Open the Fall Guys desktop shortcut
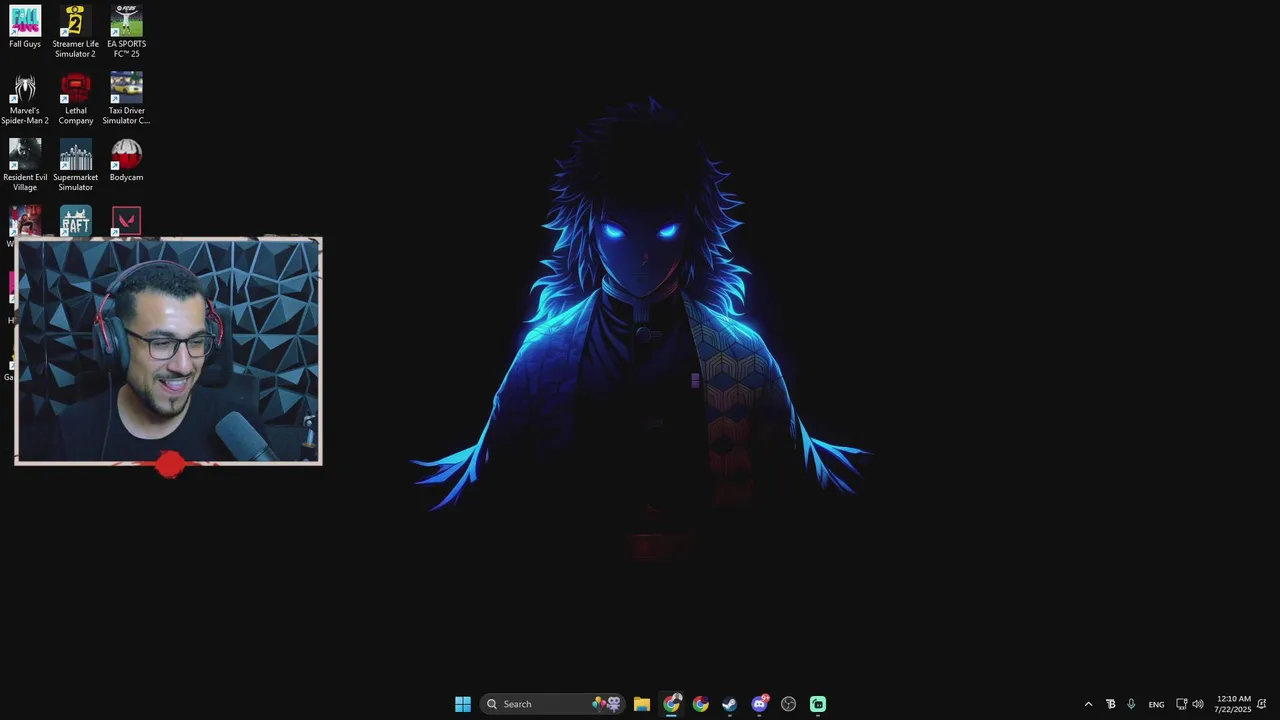The height and width of the screenshot is (720, 1280). point(25,27)
